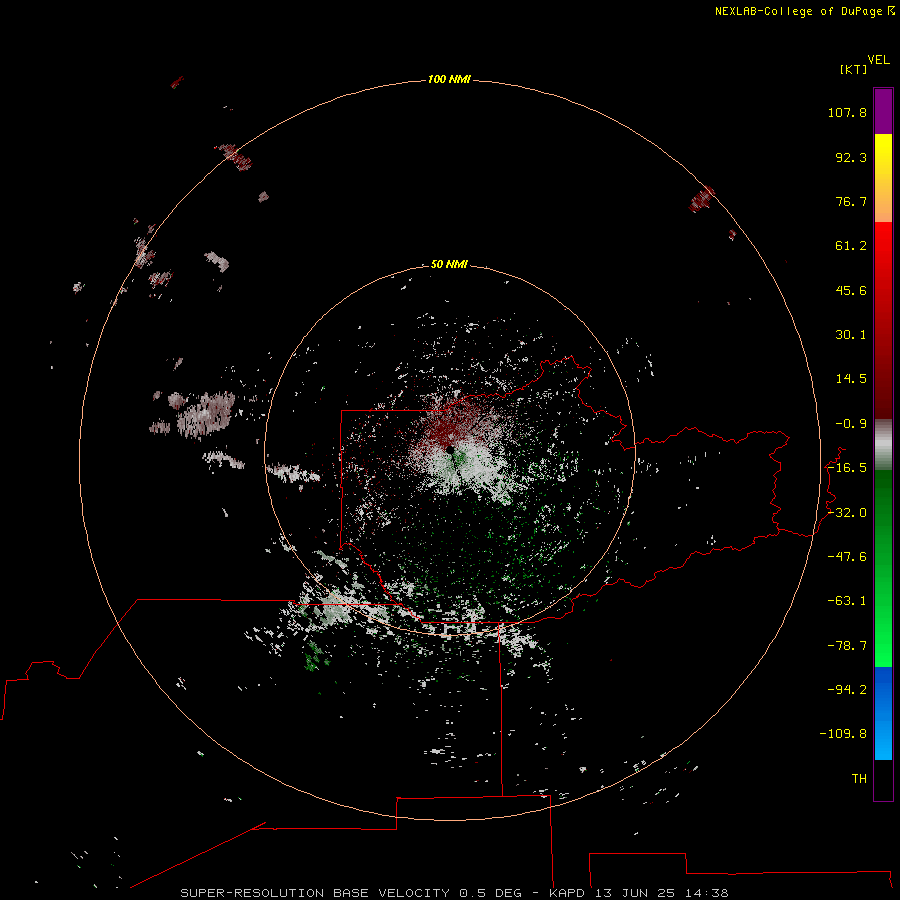Click the [KT] units label
Viewport: 900px width, 900px height.
pyautogui.click(x=853, y=69)
